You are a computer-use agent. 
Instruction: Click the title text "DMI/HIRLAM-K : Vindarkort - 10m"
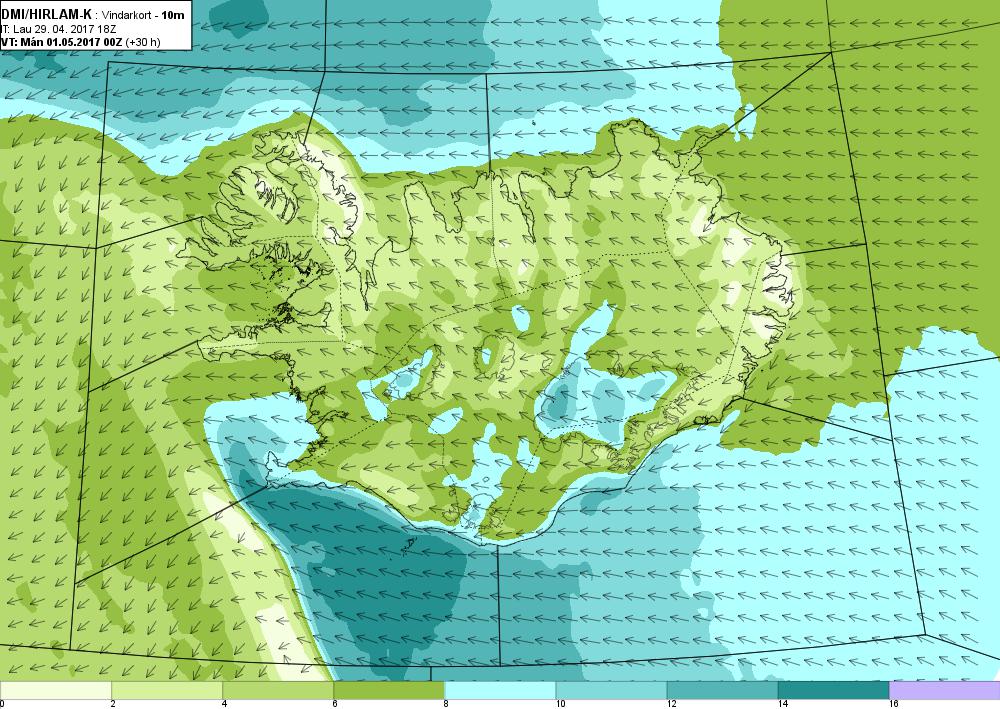click(x=93, y=15)
